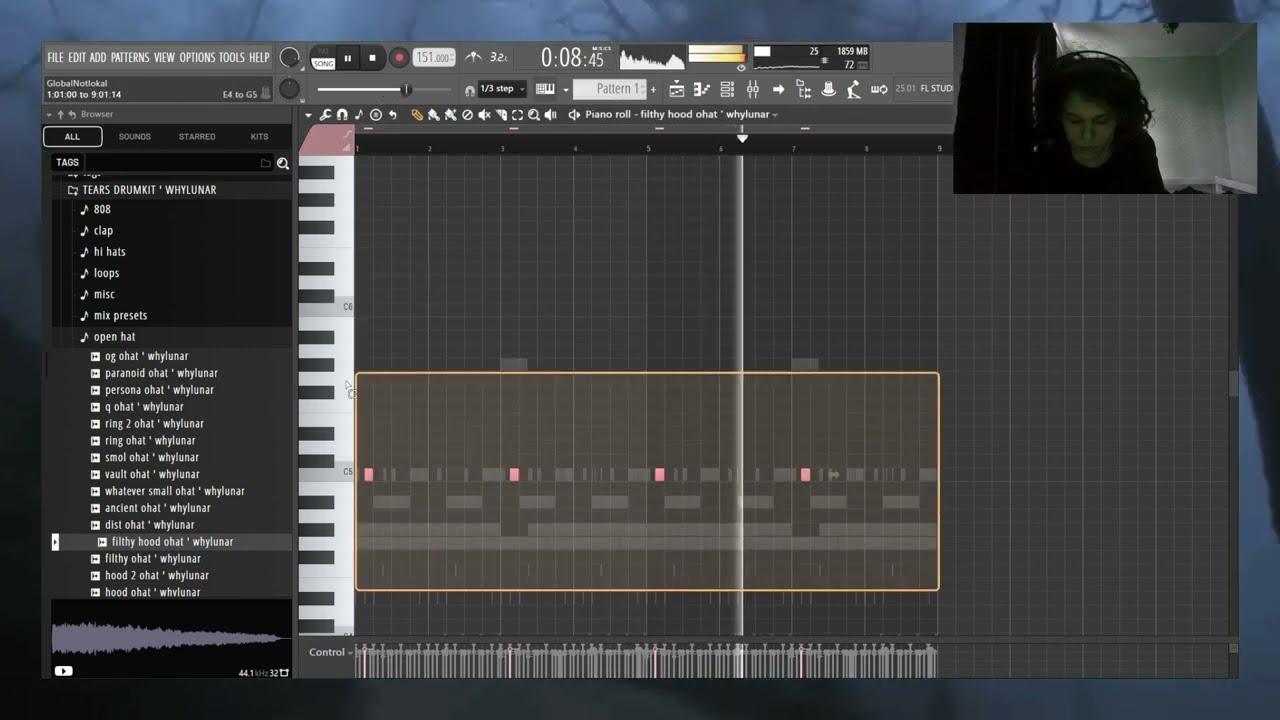This screenshot has height=720, width=1280.
Task: Open the PATTERNS menu
Action: [x=130, y=58]
